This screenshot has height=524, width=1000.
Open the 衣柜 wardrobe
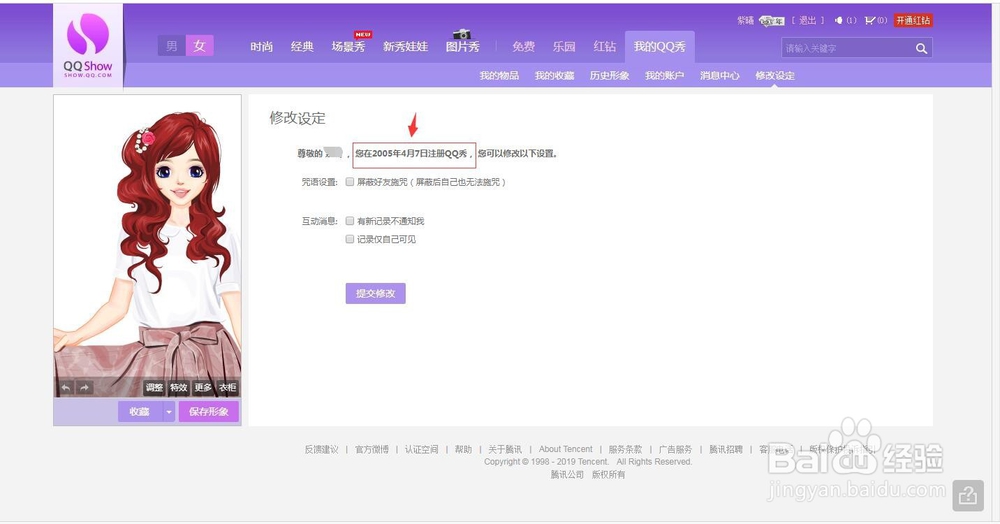228,388
